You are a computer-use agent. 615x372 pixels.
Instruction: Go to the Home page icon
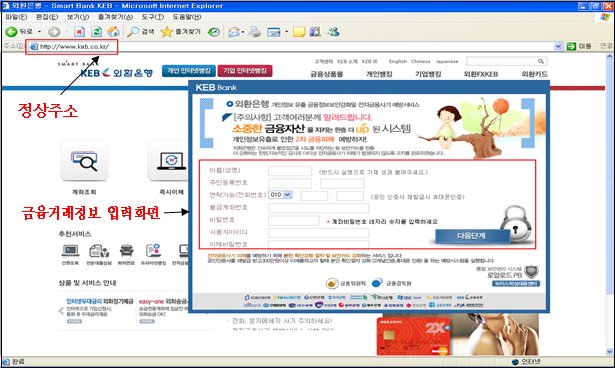click(x=114, y=32)
